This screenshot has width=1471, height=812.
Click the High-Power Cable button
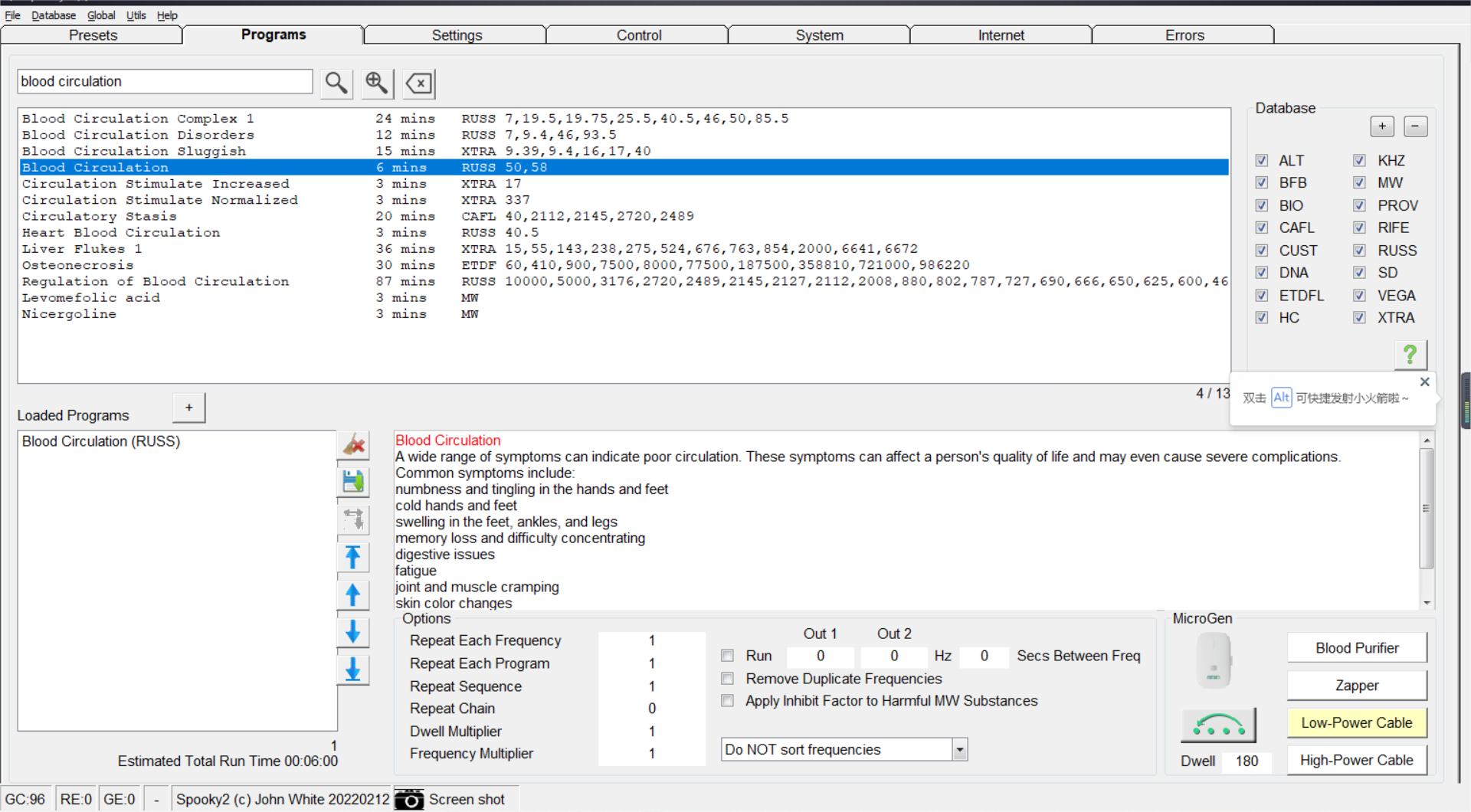1356,760
